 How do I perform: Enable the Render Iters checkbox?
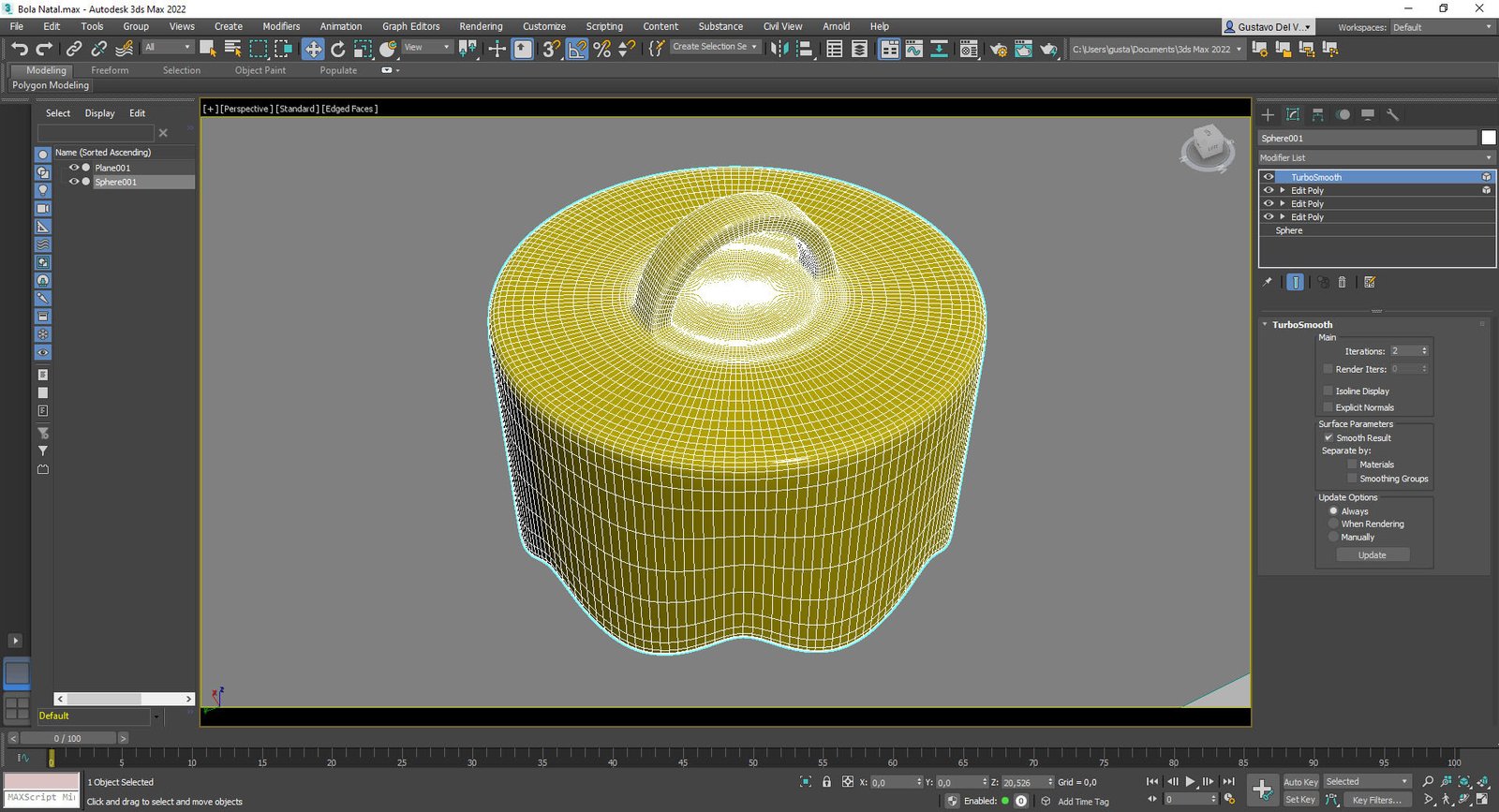pos(1328,369)
